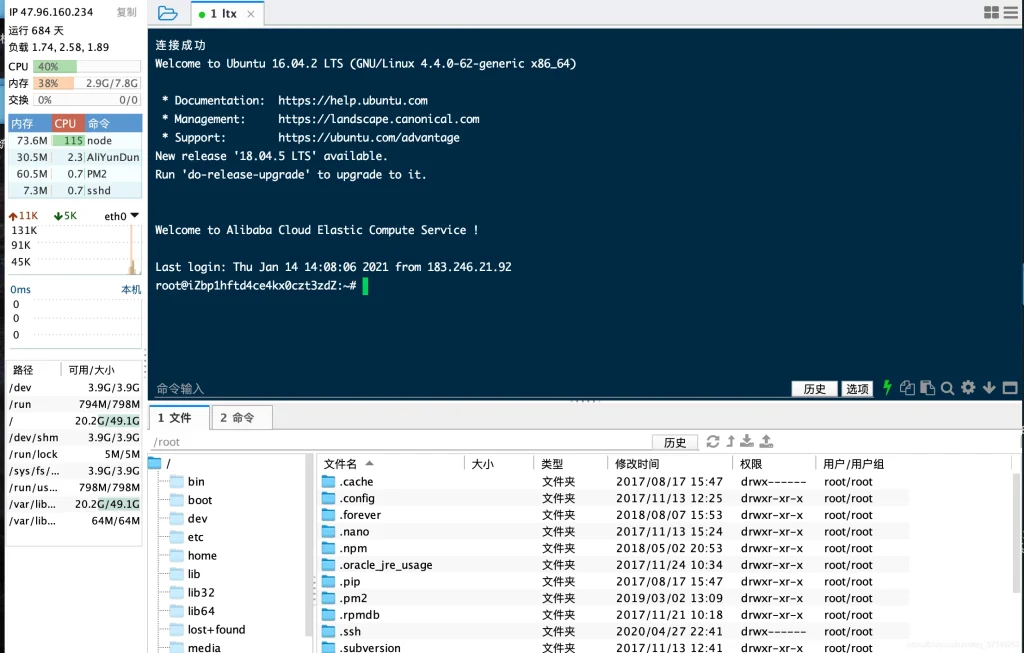This screenshot has height=653, width=1024.
Task: Click the paste icon in the terminal toolbar
Action: [x=926, y=388]
